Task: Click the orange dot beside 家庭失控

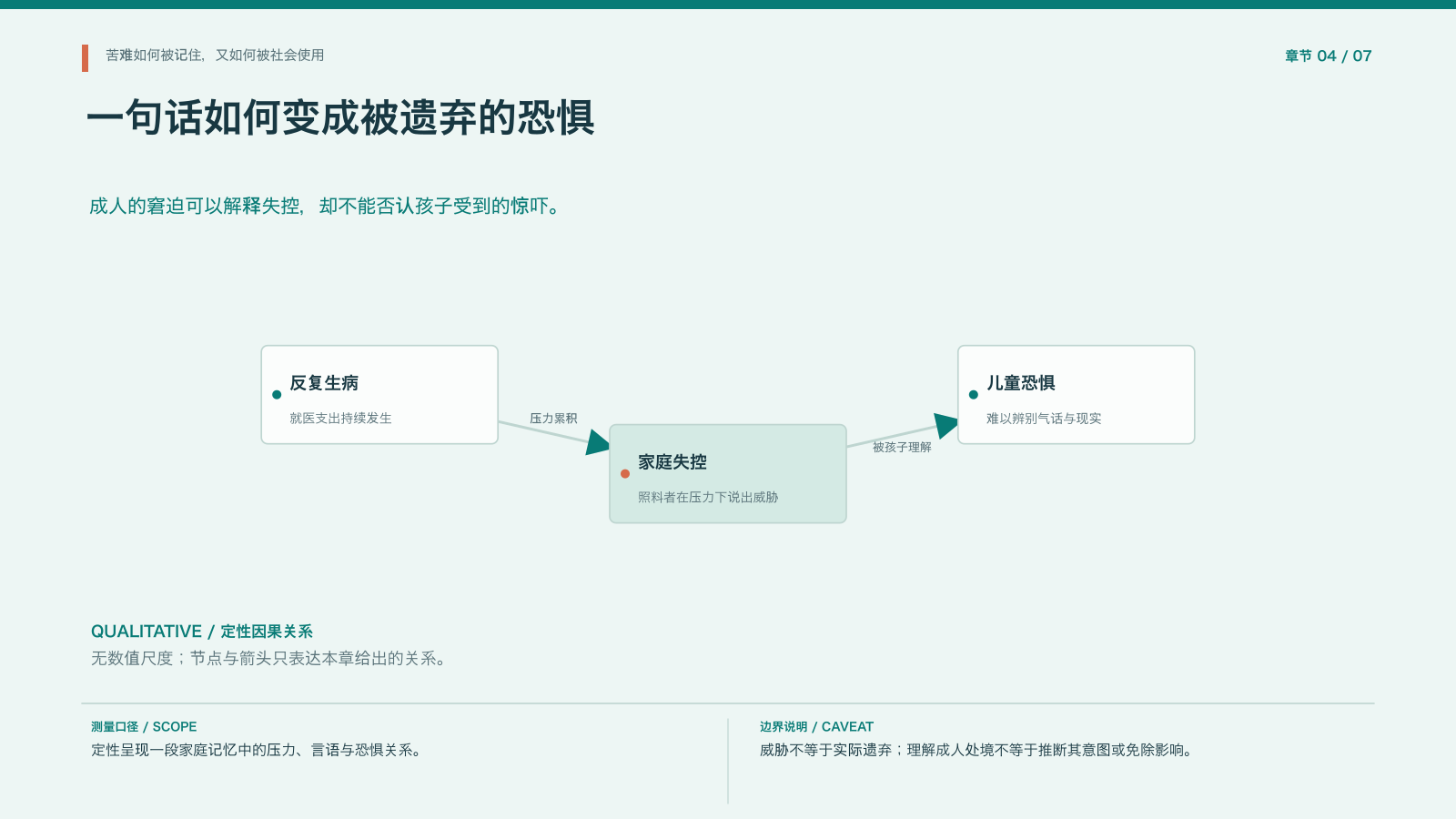Action: pos(625,474)
